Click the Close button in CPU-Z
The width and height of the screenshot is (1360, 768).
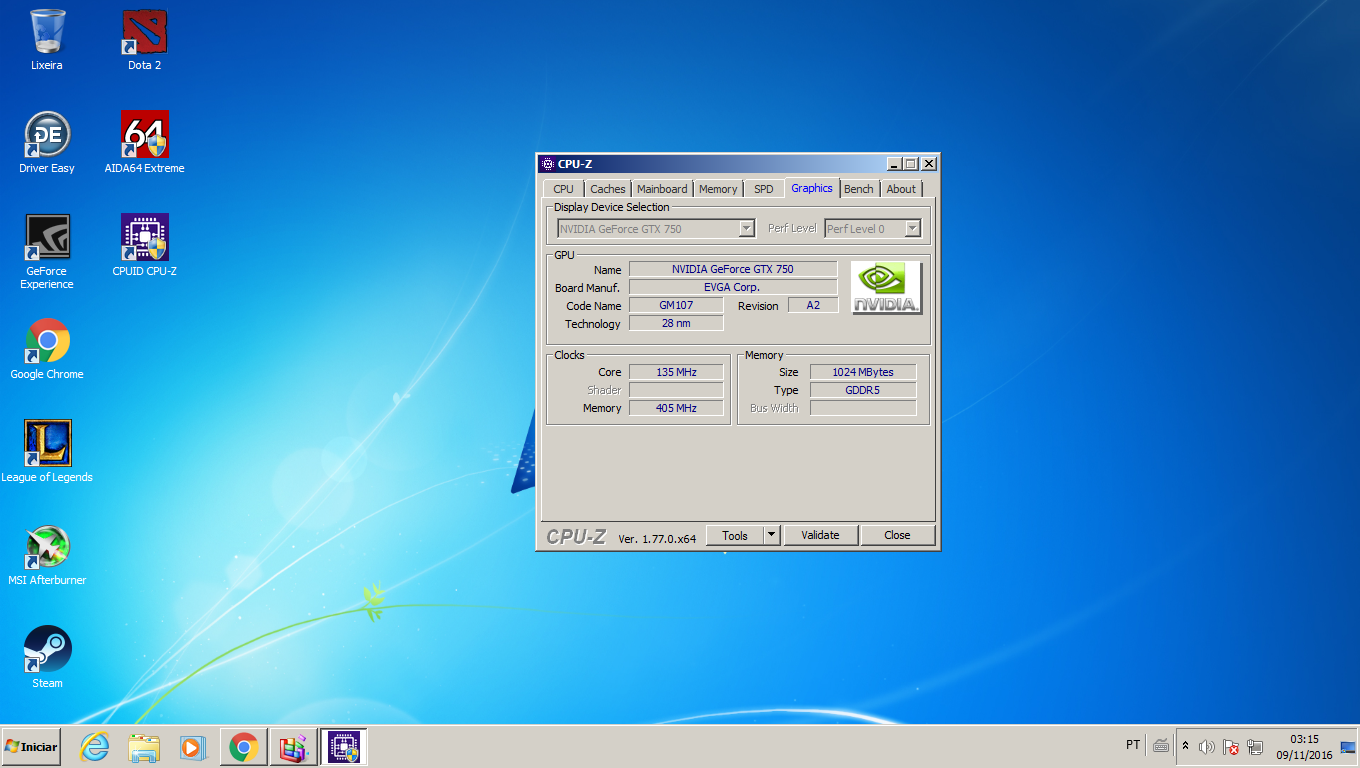coord(897,535)
